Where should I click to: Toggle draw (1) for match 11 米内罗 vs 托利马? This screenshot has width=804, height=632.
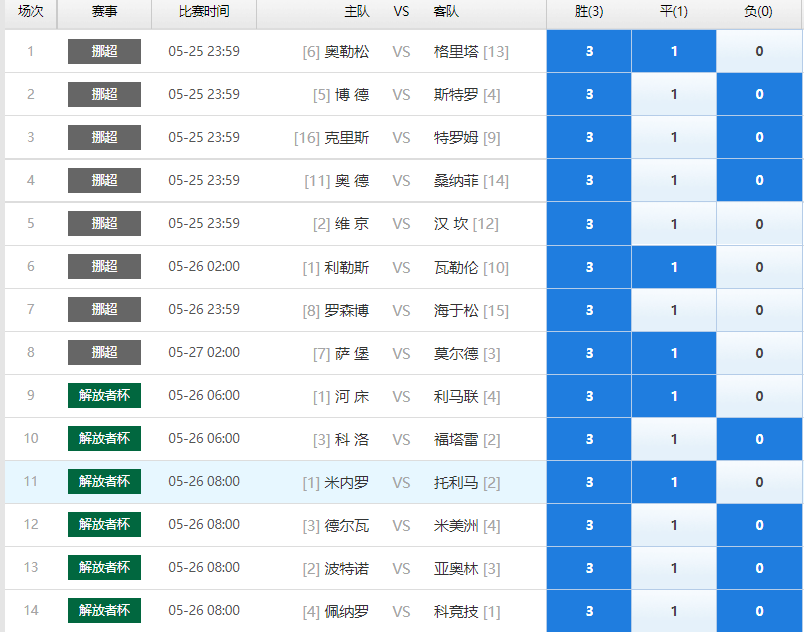click(x=674, y=482)
